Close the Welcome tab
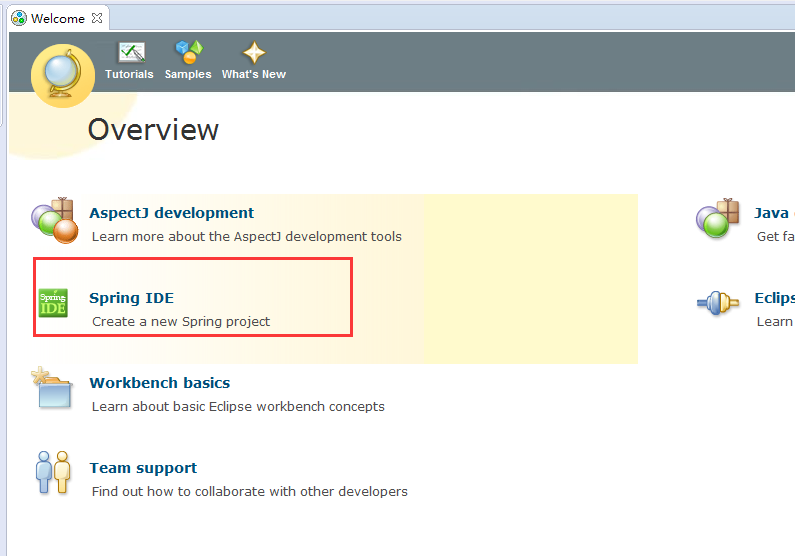The image size is (795, 556). pos(97,18)
